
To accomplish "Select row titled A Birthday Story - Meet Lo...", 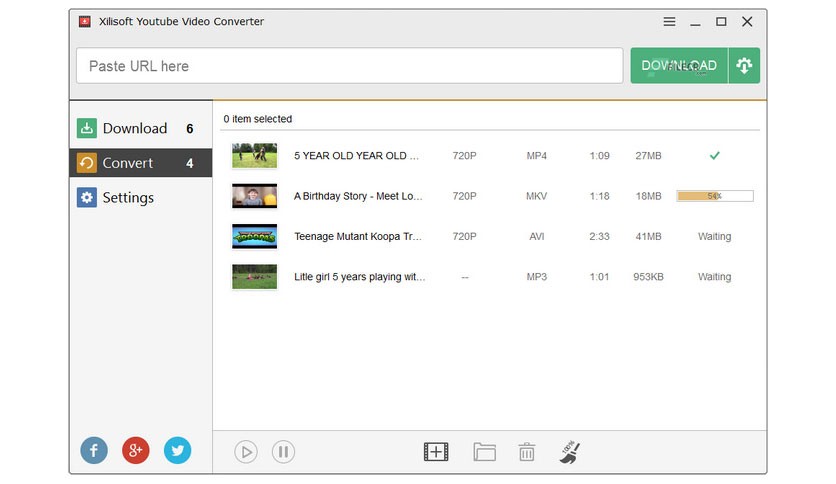I will click(x=358, y=196).
